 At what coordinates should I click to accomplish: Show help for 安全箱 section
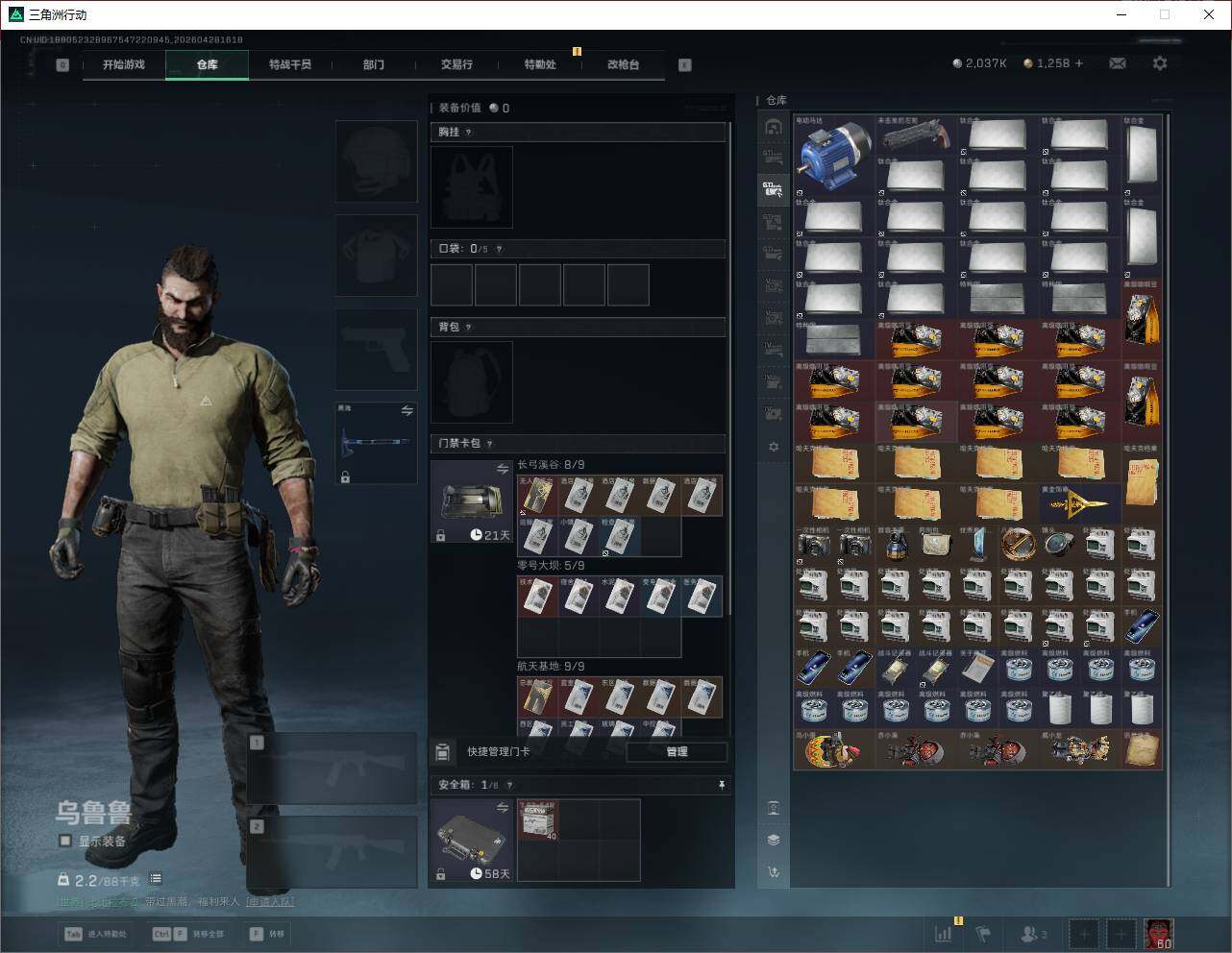(509, 786)
